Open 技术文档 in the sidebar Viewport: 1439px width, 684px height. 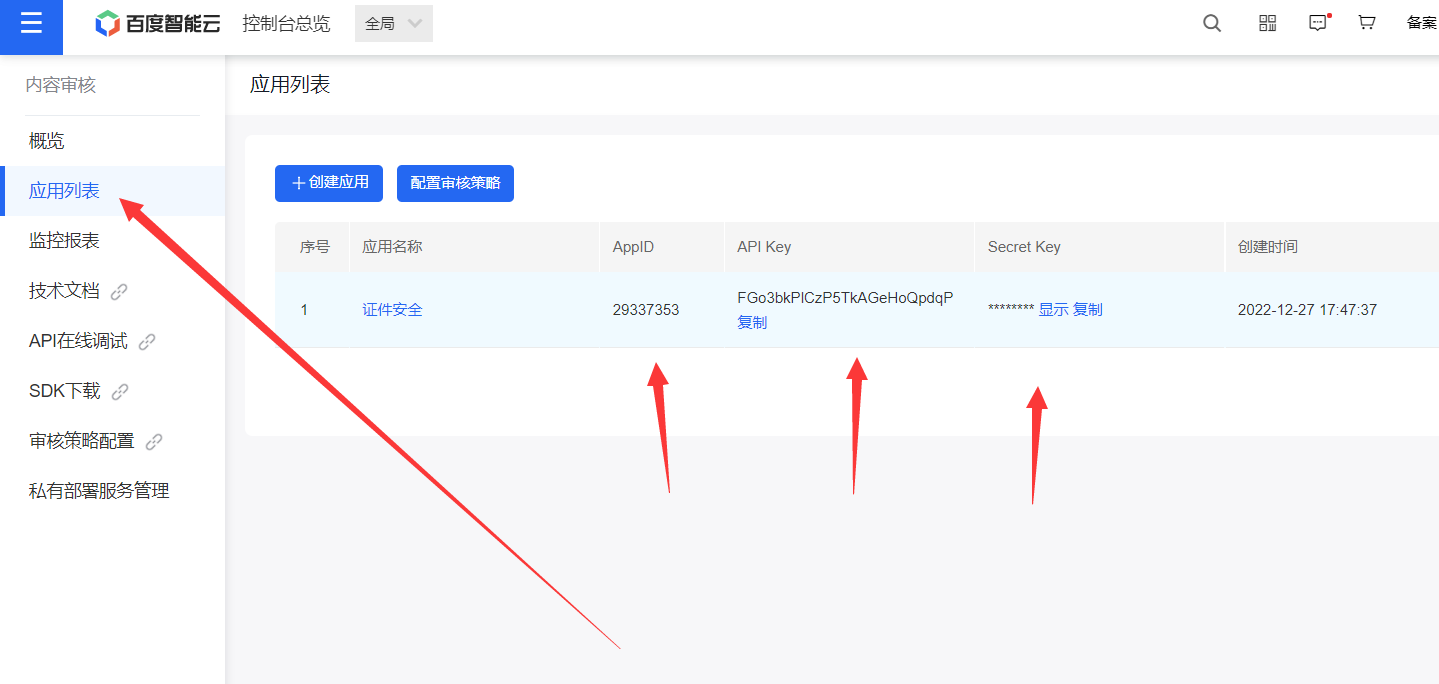pos(64,291)
